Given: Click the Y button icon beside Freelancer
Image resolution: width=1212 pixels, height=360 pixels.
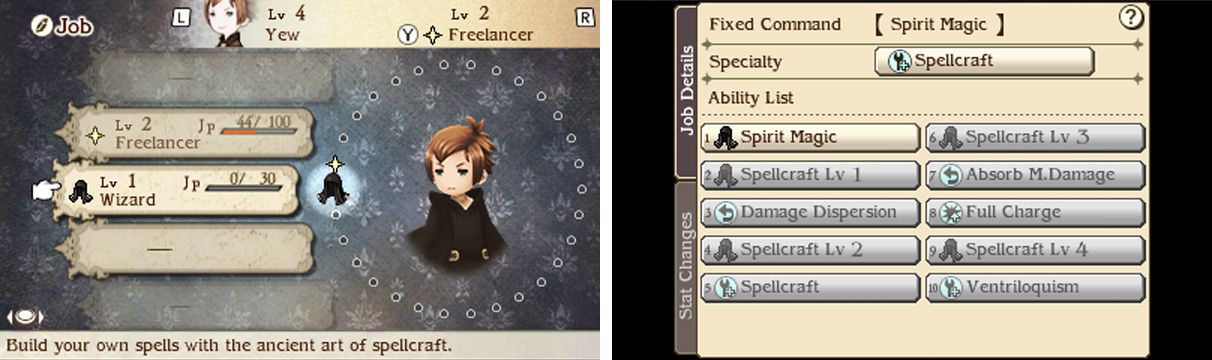Looking at the screenshot, I should pyautogui.click(x=407, y=35).
